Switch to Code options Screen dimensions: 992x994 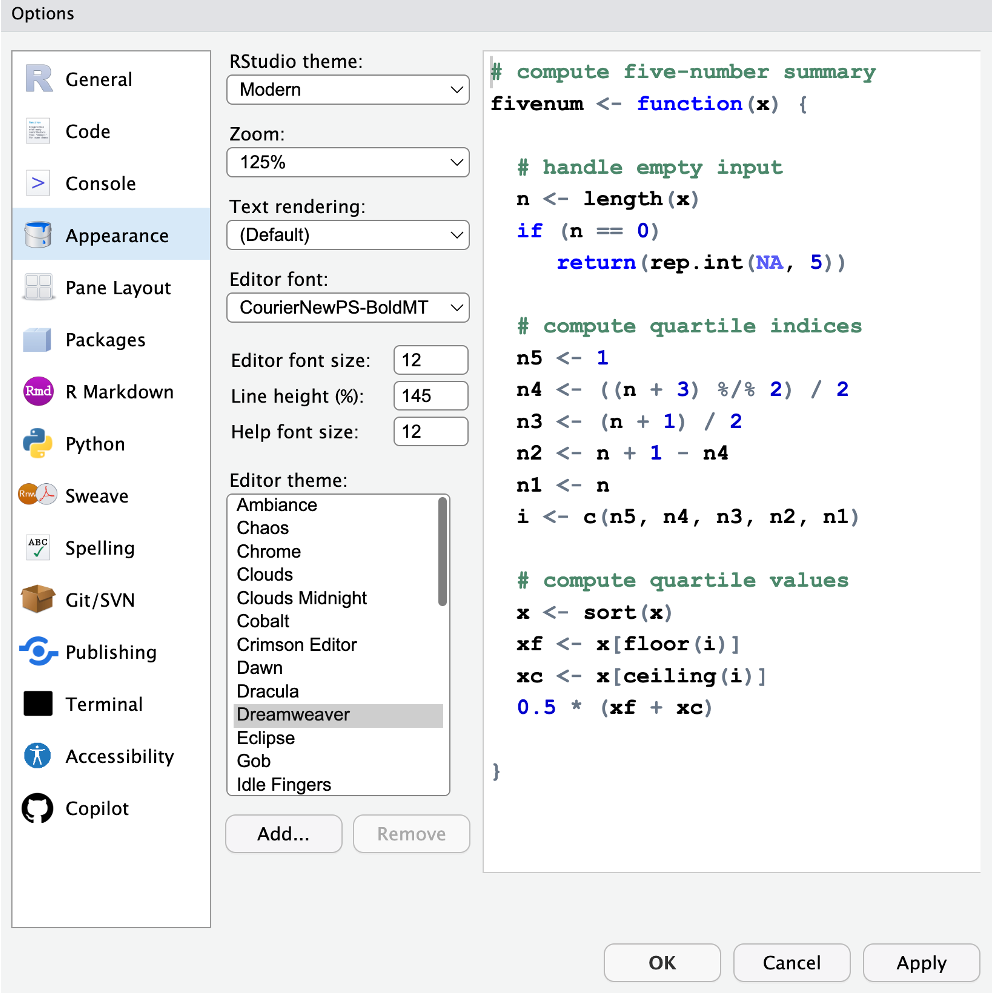tap(111, 131)
